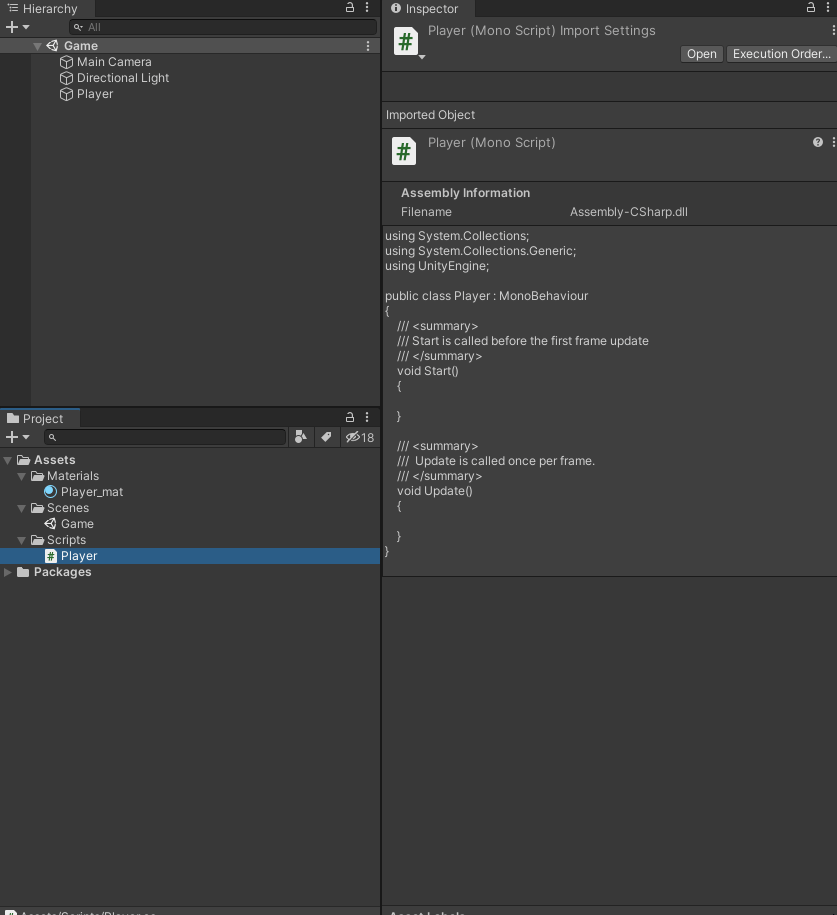Click the Execution Order button

point(782,54)
